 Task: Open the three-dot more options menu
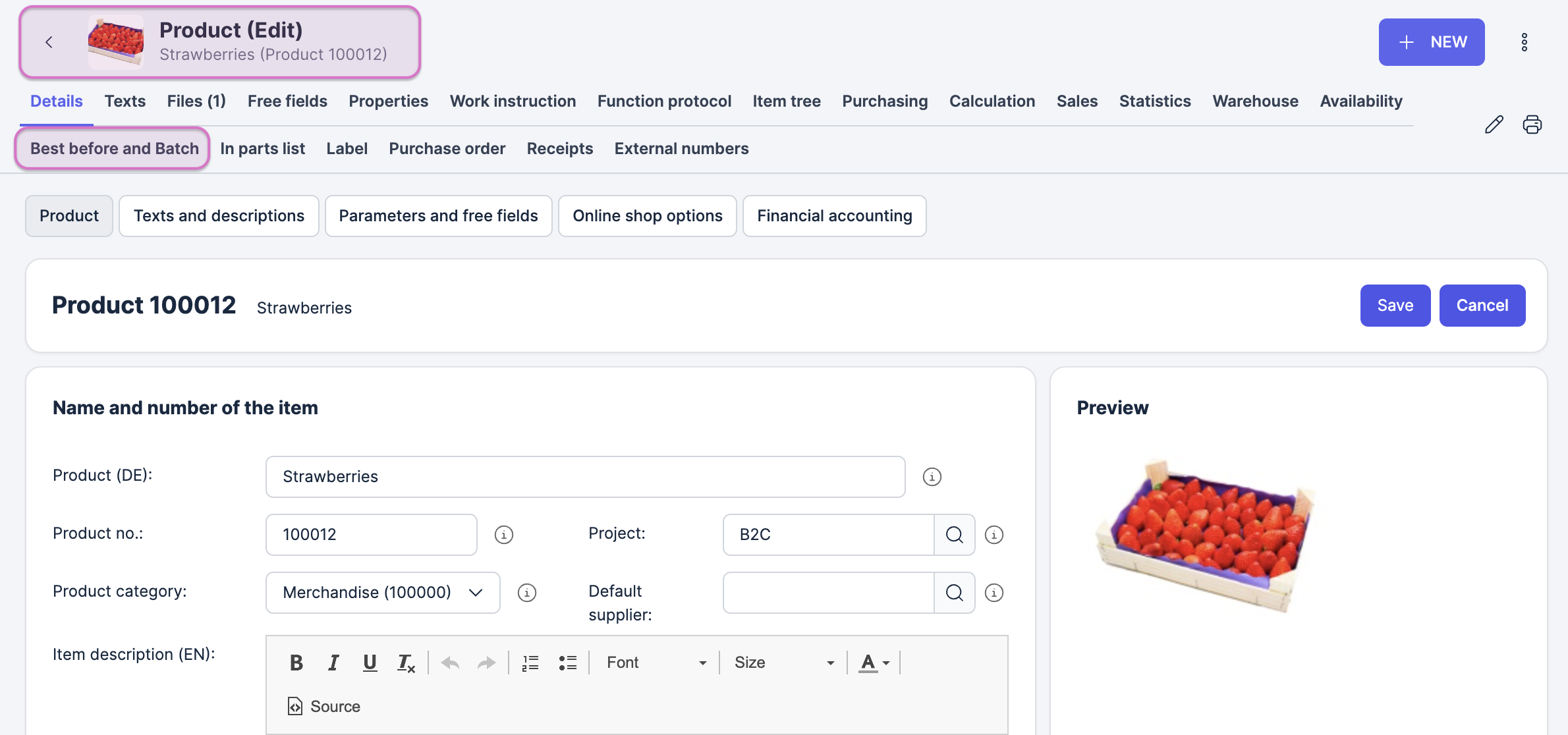coord(1524,42)
